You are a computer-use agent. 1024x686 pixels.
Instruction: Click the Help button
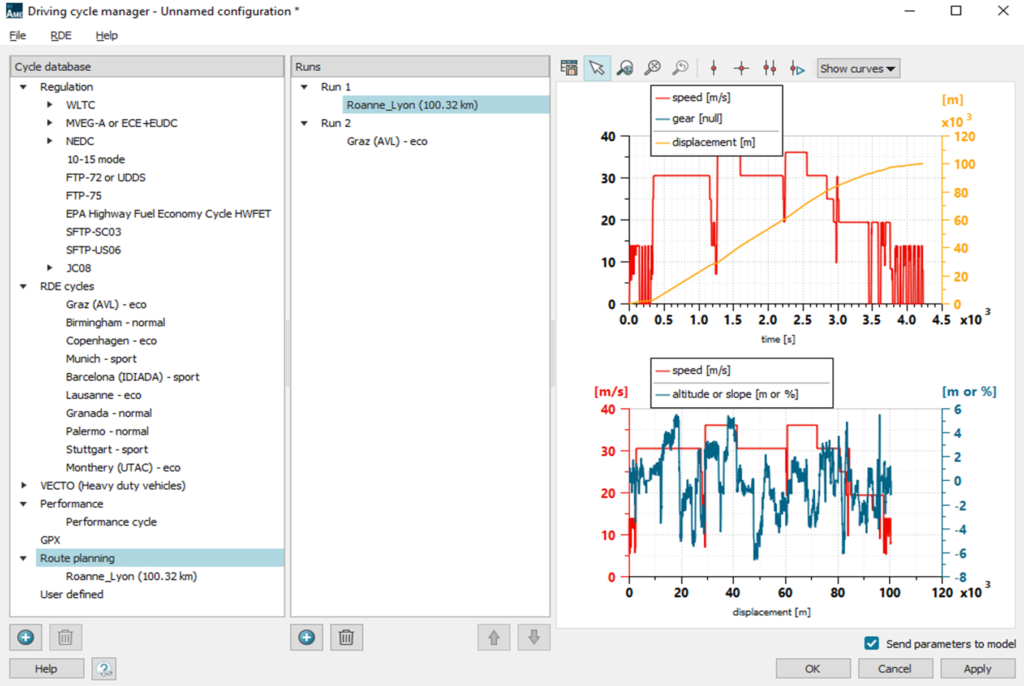(x=45, y=668)
